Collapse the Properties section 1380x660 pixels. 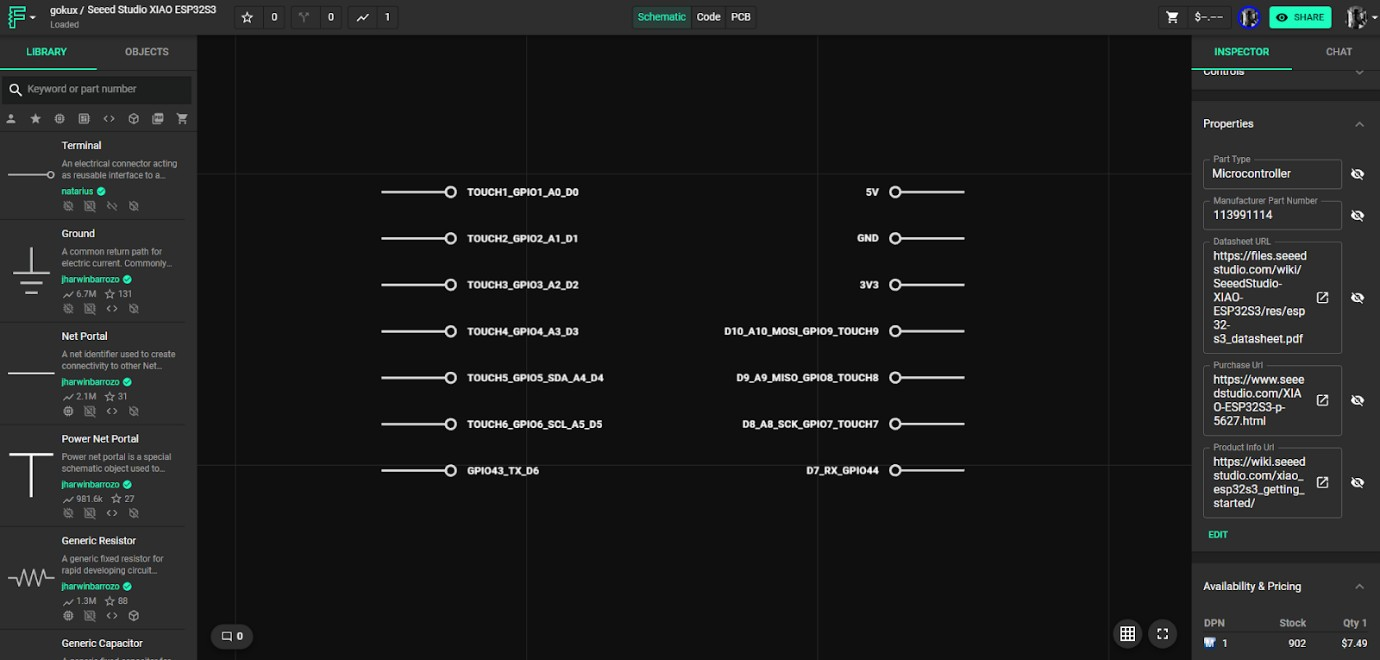click(1359, 124)
